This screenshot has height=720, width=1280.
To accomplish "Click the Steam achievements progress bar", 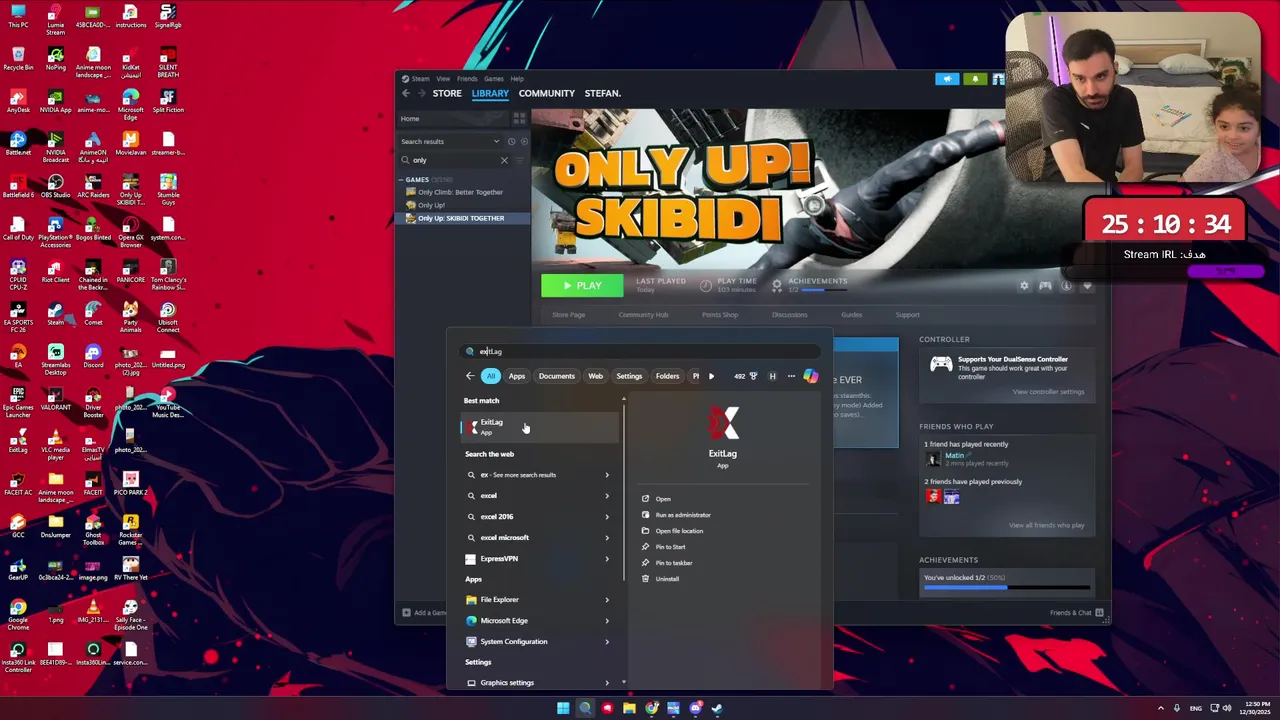I will tap(1006, 588).
